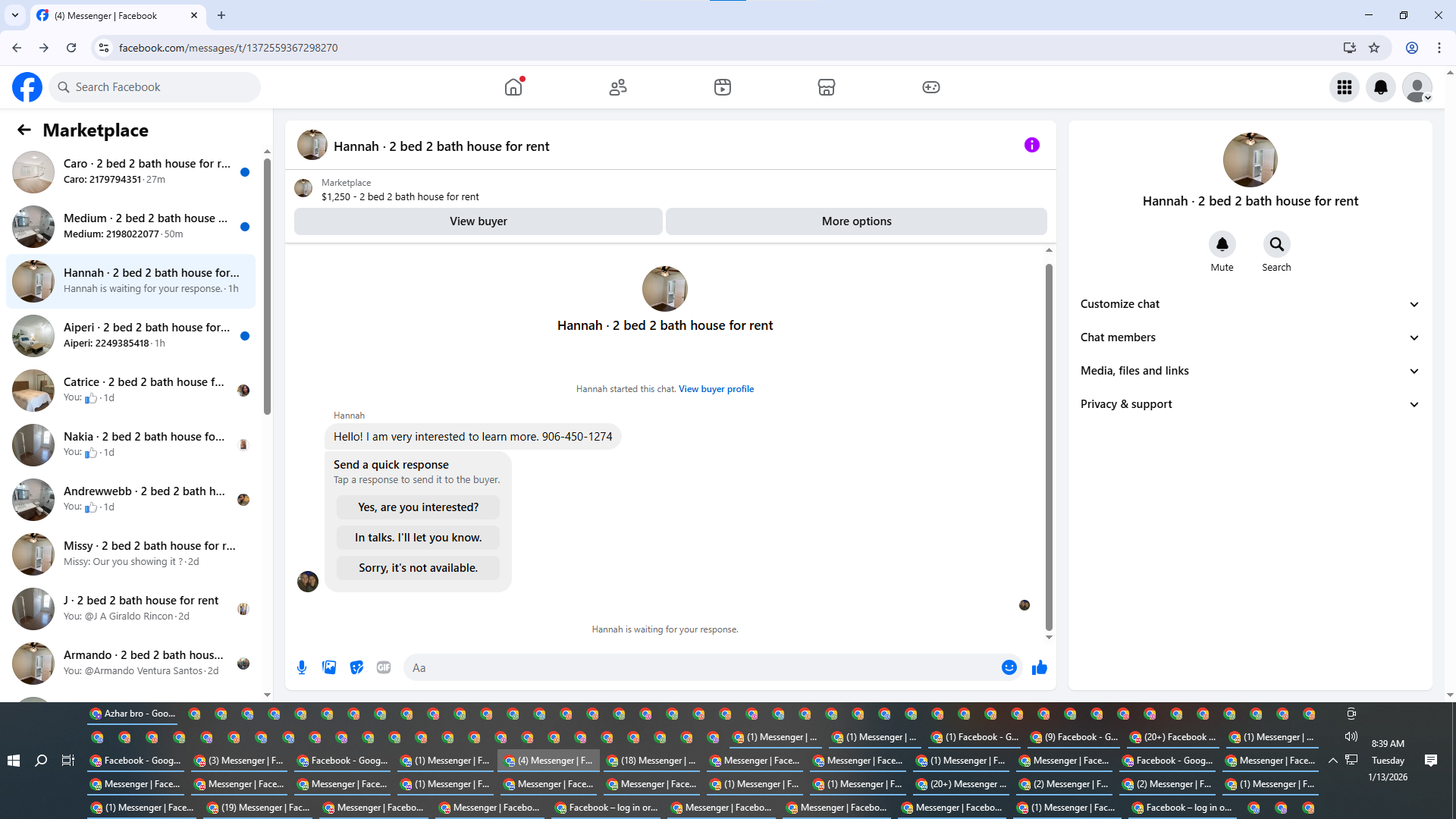1456x819 pixels.
Task: Send quick reply 'Sorry, it's not available.'
Action: point(418,568)
